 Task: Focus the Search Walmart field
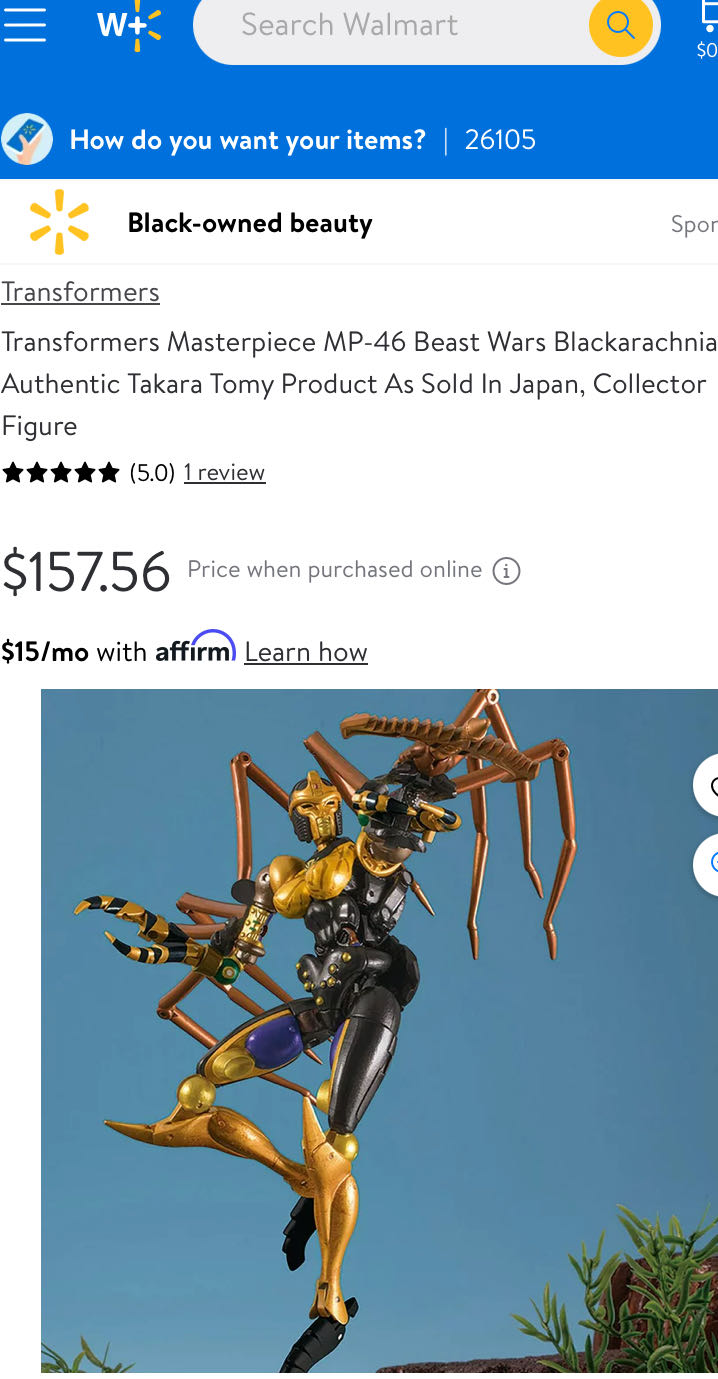(391, 25)
